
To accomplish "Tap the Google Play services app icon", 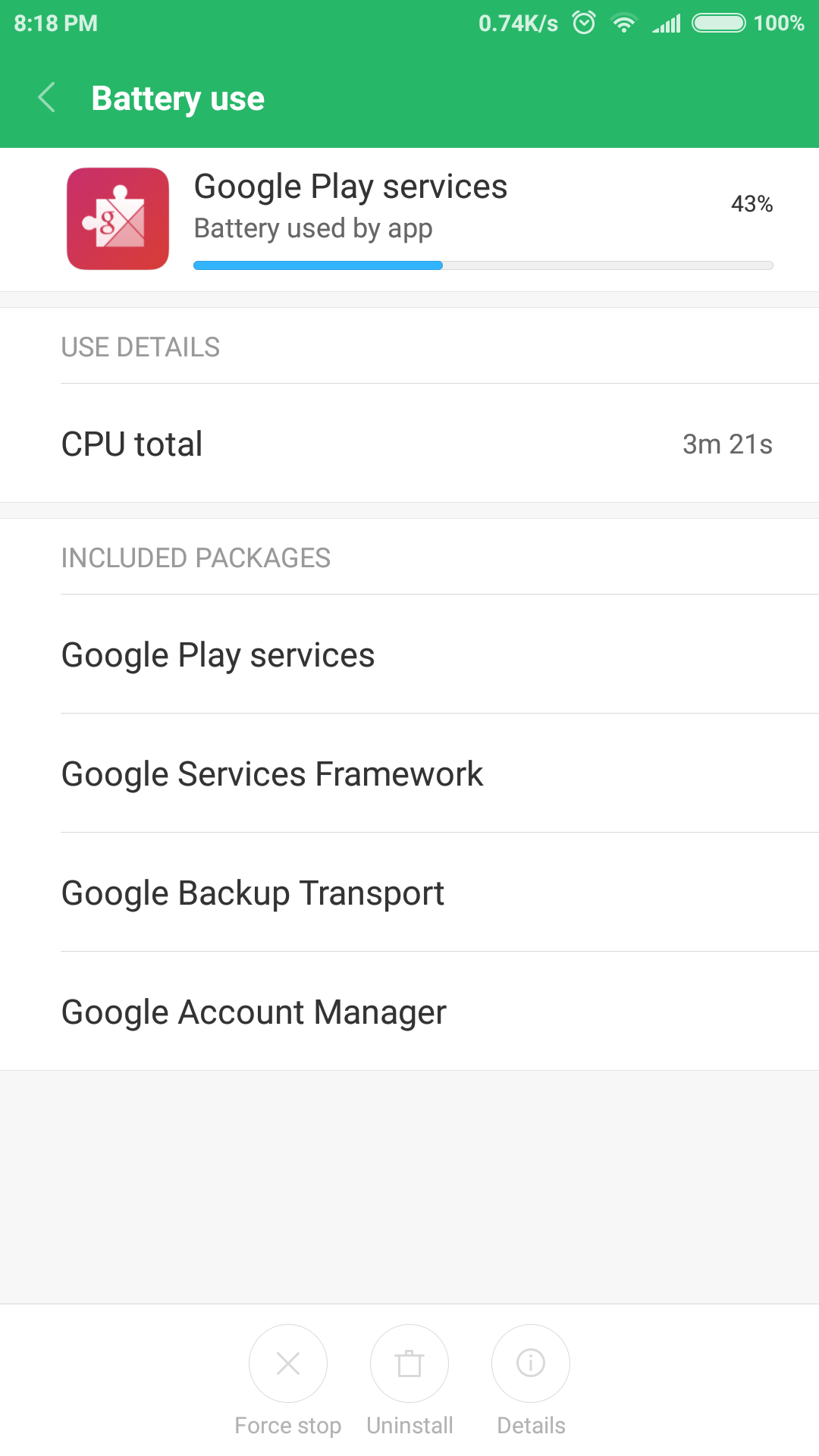I will 118,218.
